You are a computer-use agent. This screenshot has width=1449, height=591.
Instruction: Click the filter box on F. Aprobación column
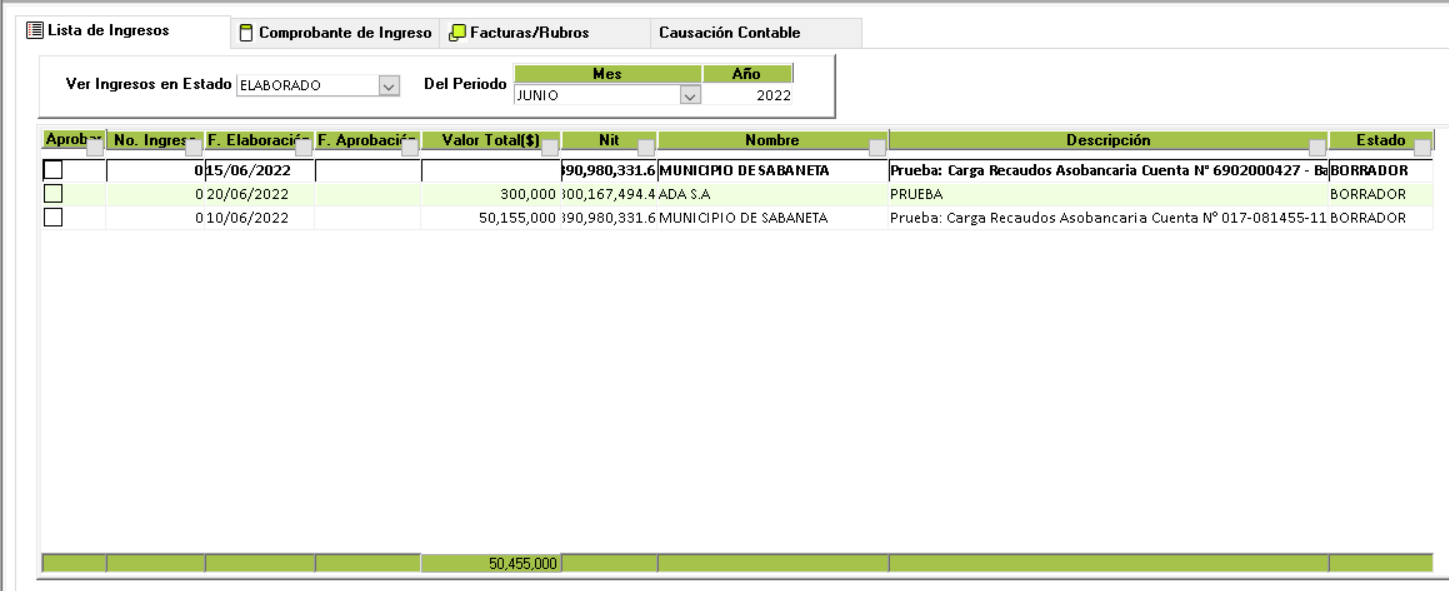point(410,148)
